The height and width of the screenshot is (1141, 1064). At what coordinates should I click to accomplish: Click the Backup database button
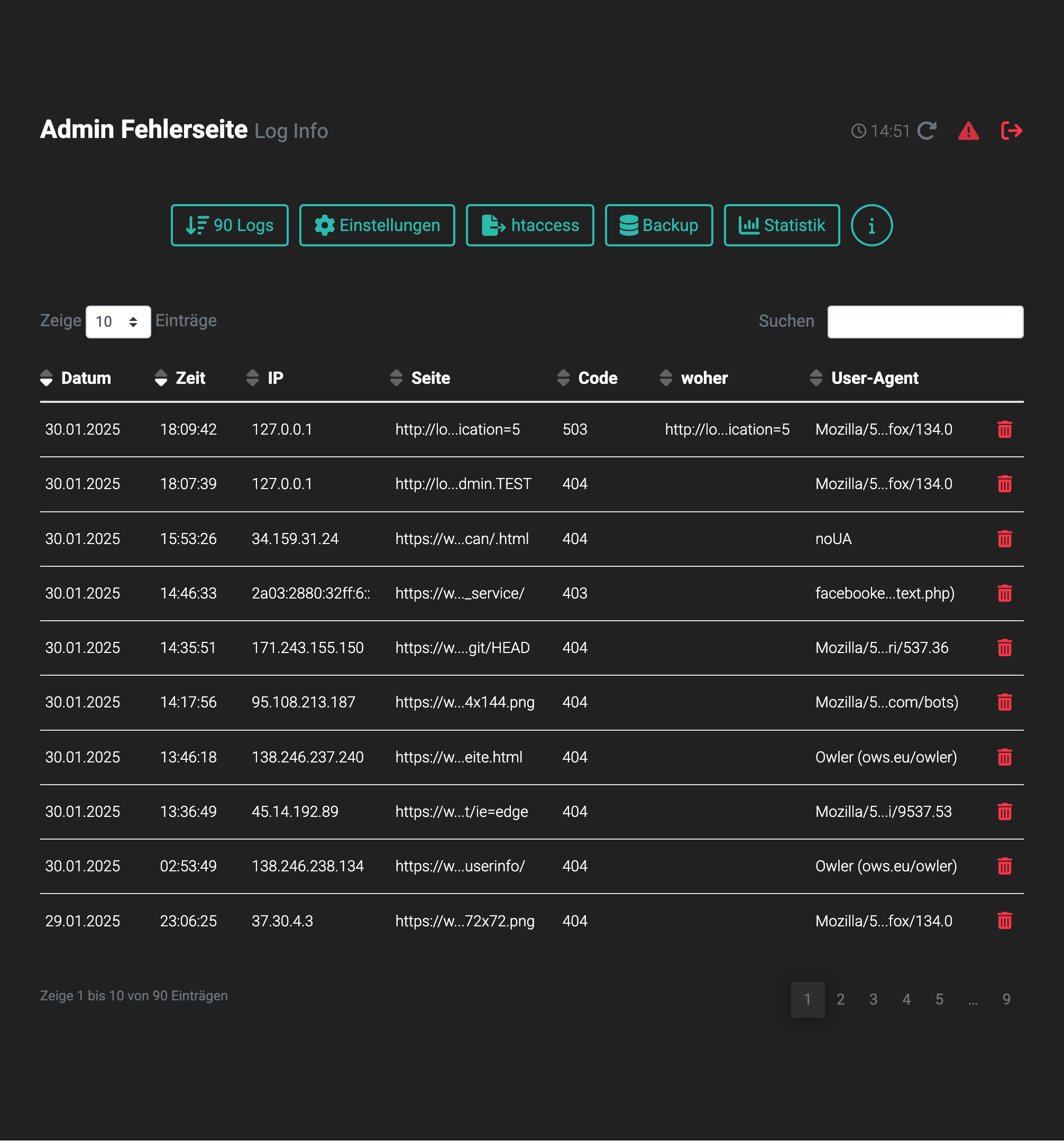[x=658, y=226]
